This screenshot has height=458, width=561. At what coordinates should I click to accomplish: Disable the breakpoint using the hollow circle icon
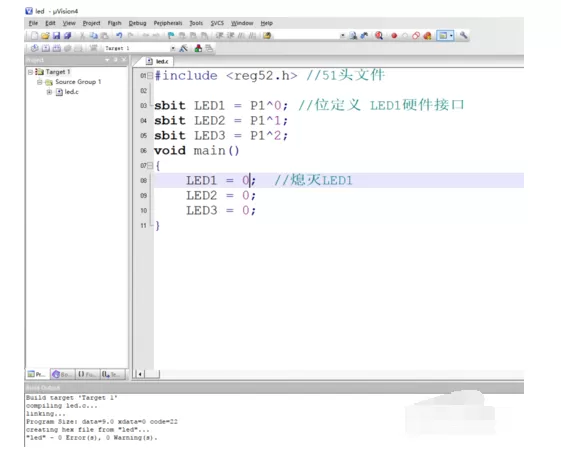(x=405, y=35)
